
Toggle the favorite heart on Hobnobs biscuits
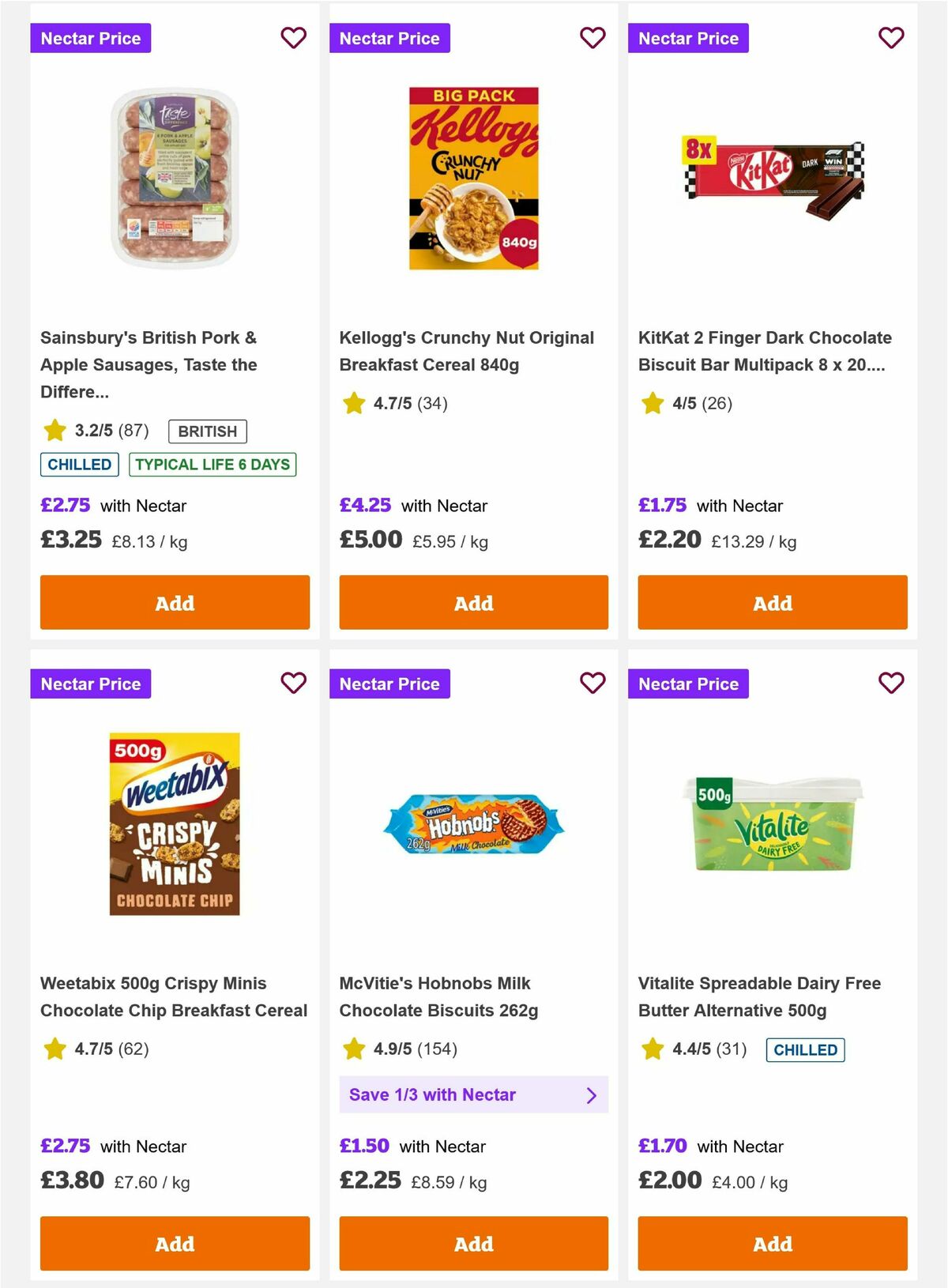[592, 684]
